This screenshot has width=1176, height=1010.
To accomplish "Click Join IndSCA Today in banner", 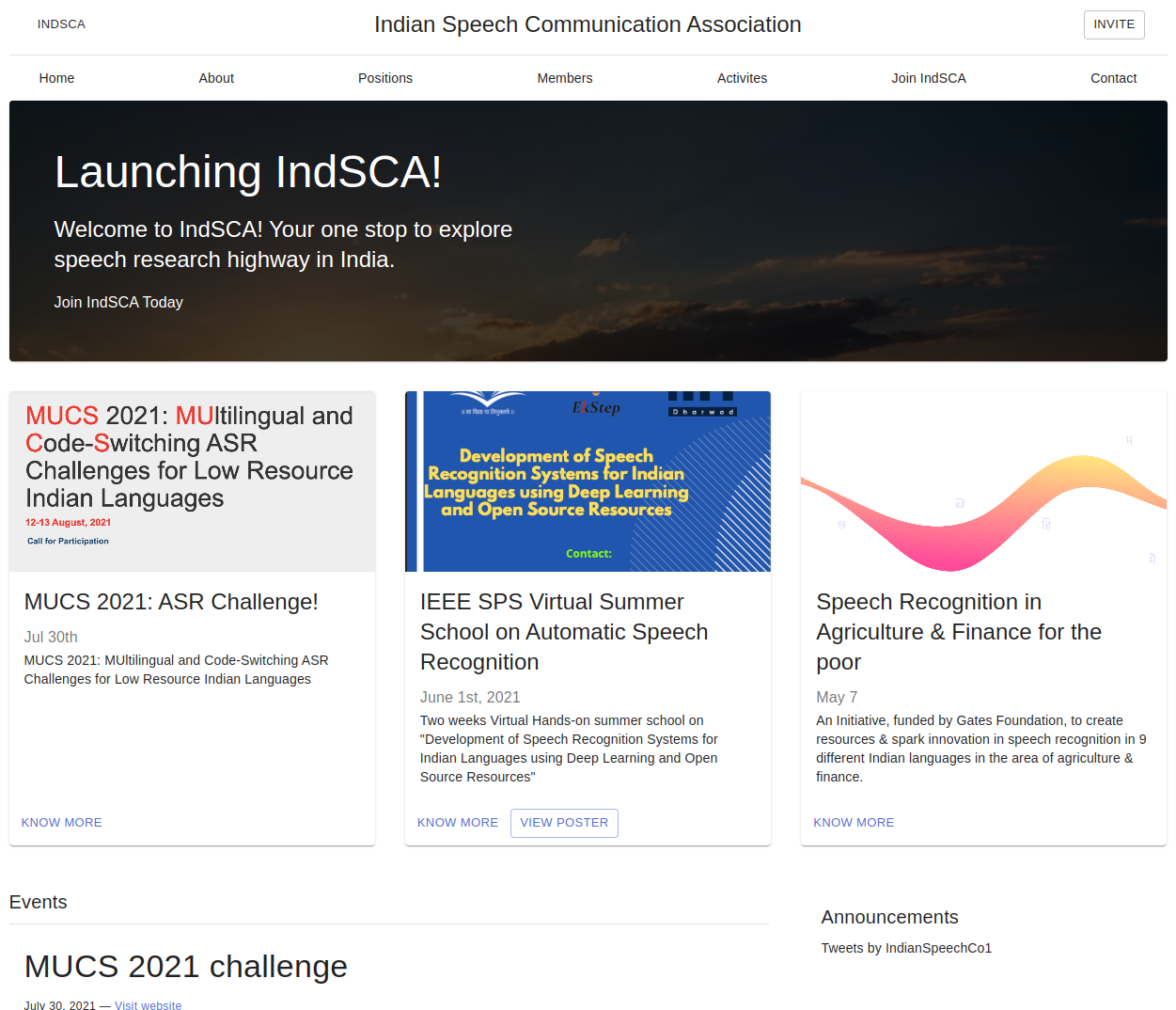I will click(118, 302).
